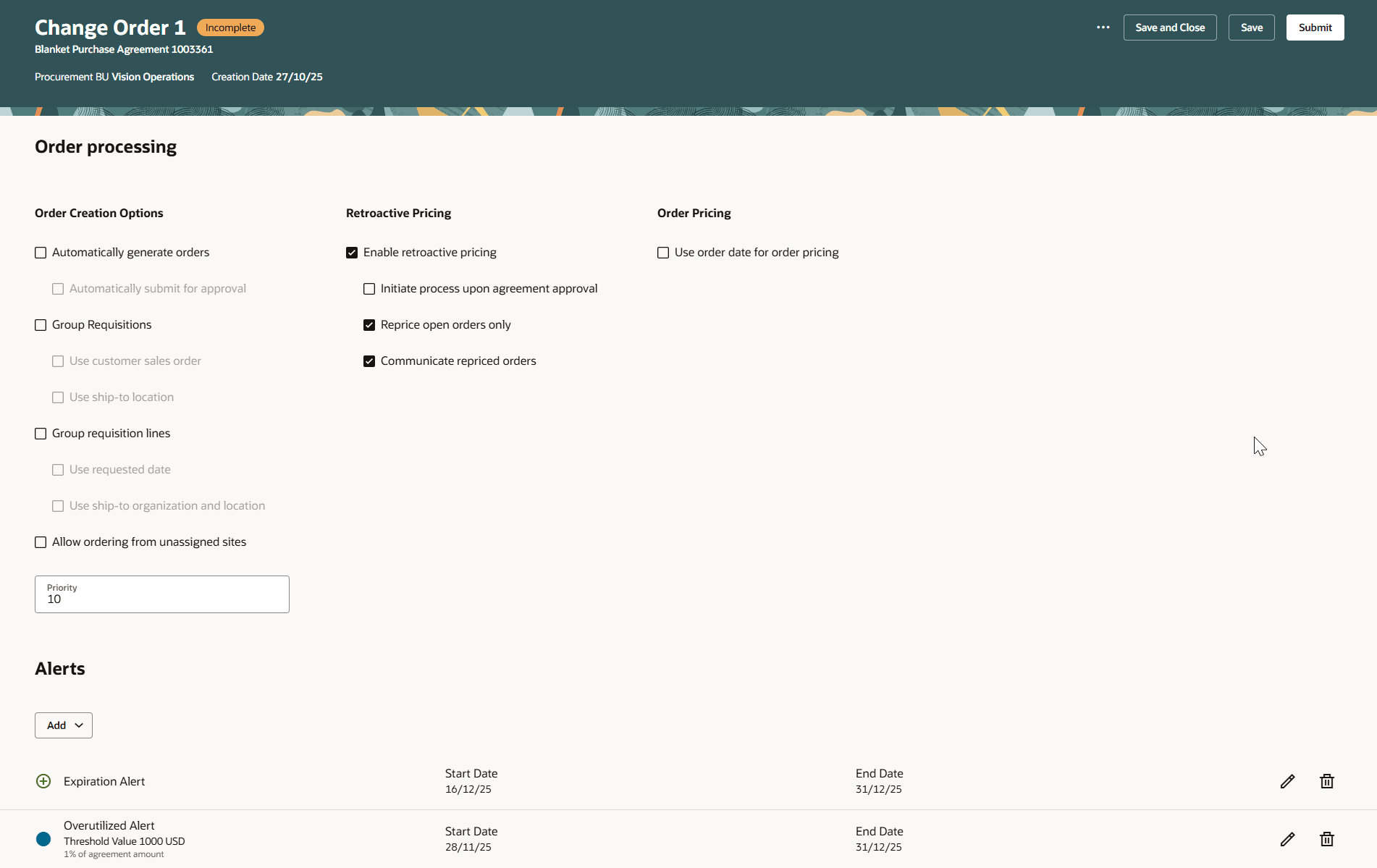The height and width of the screenshot is (868, 1377).
Task: Check Allow ordering from unassigned sites
Action: pos(41,542)
